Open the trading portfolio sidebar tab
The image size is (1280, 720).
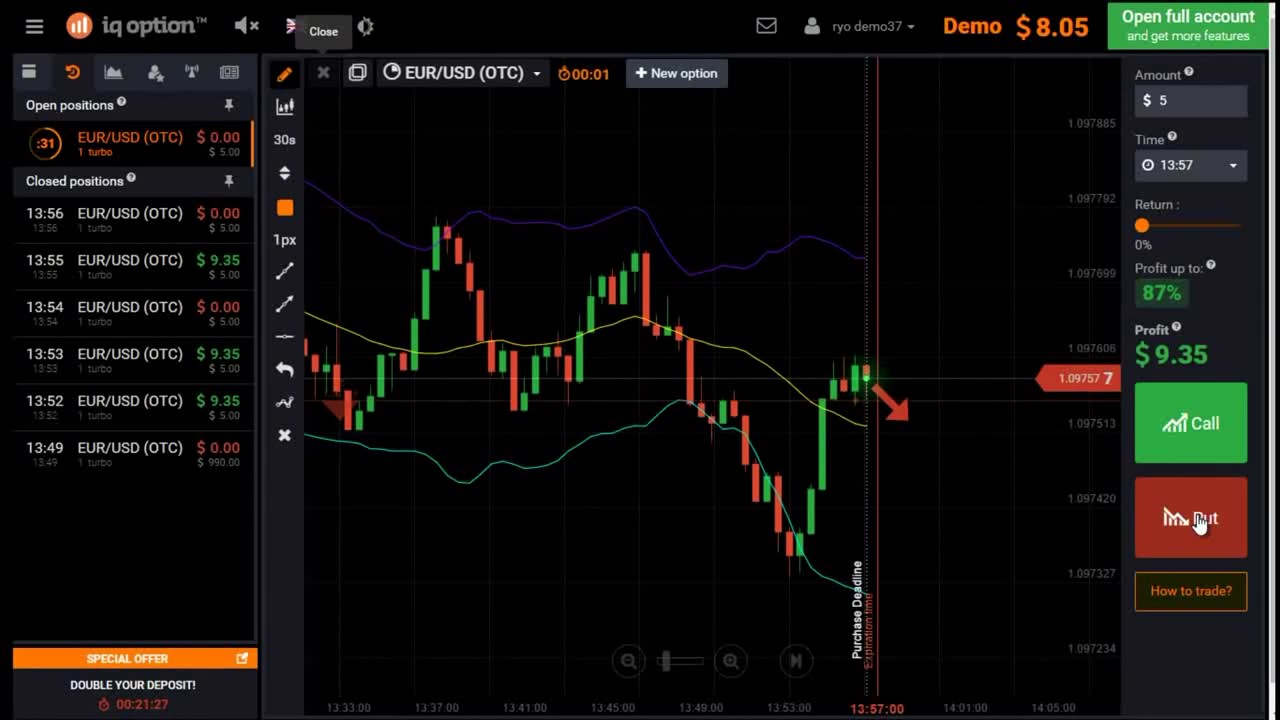pyautogui.click(x=29, y=72)
